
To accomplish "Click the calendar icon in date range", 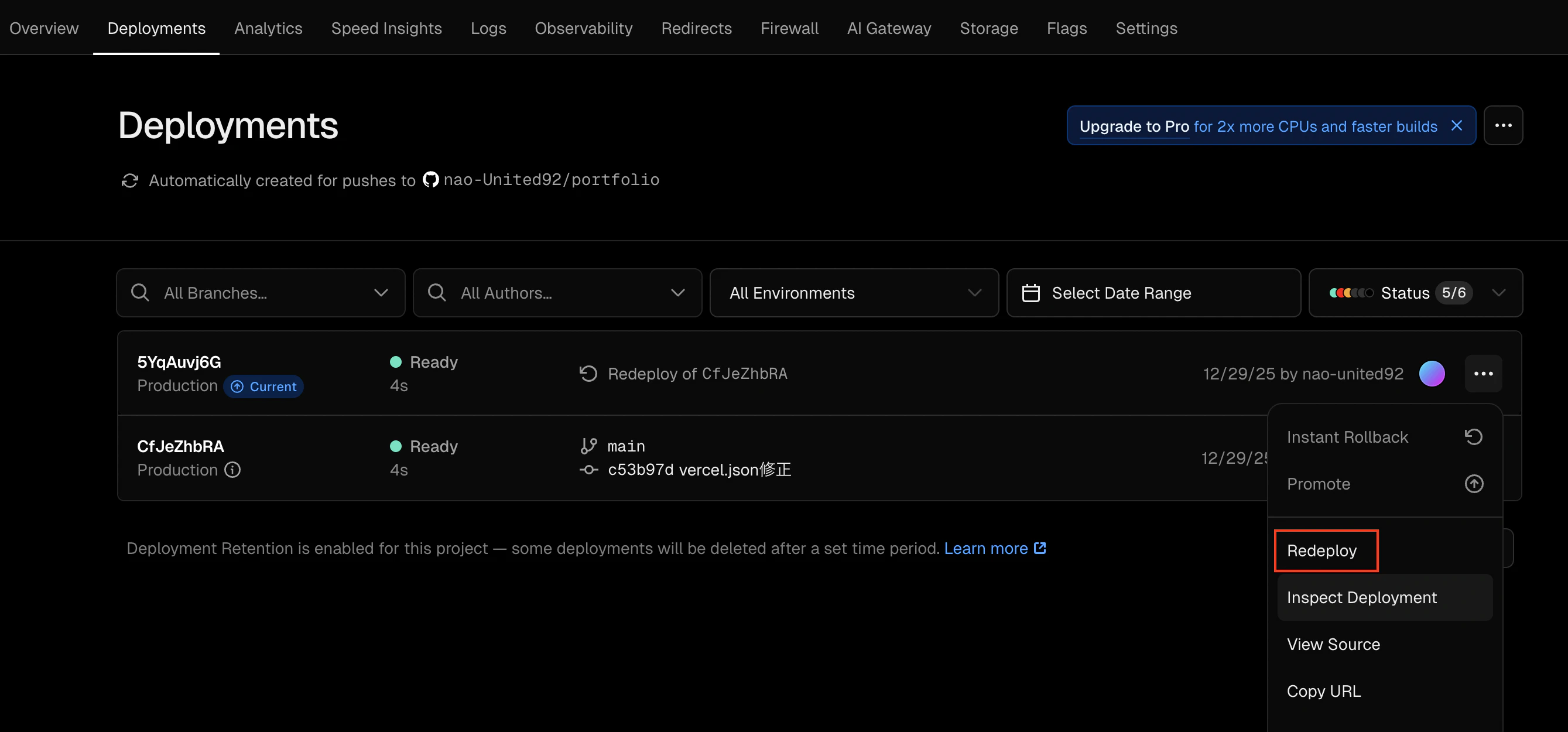I will [1031, 293].
